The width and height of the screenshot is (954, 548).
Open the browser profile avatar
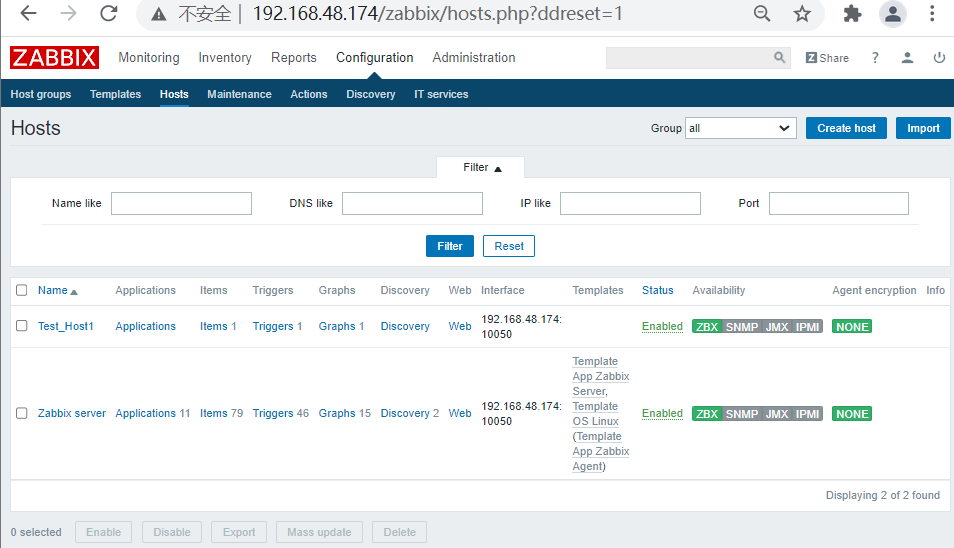[x=893, y=13]
